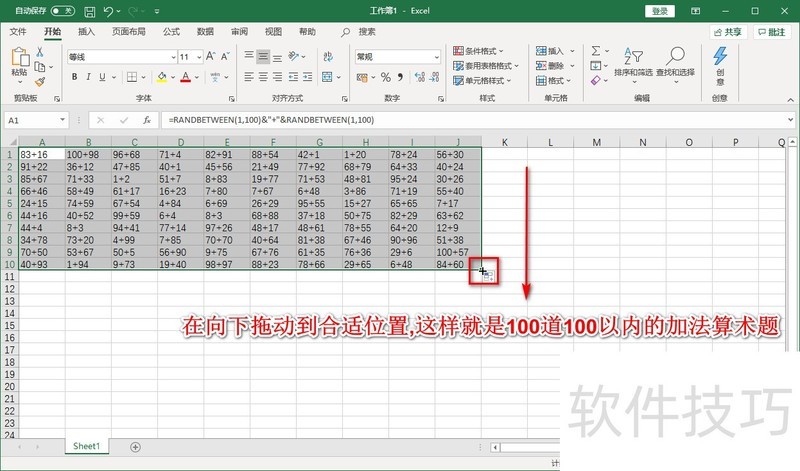The height and width of the screenshot is (471, 800).
Task: Expand the borders dropdown arrow
Action: [x=144, y=78]
